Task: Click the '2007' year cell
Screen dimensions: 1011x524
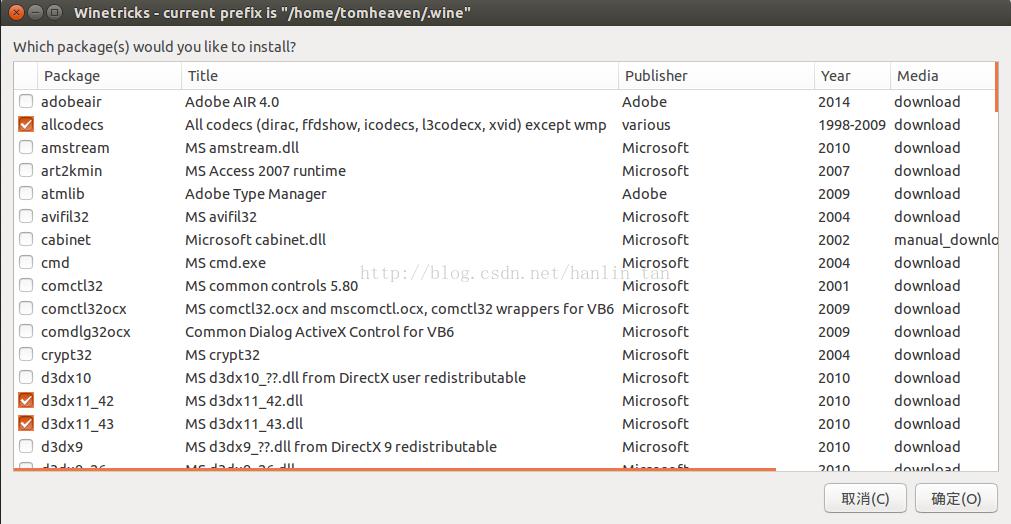Action: pos(834,171)
